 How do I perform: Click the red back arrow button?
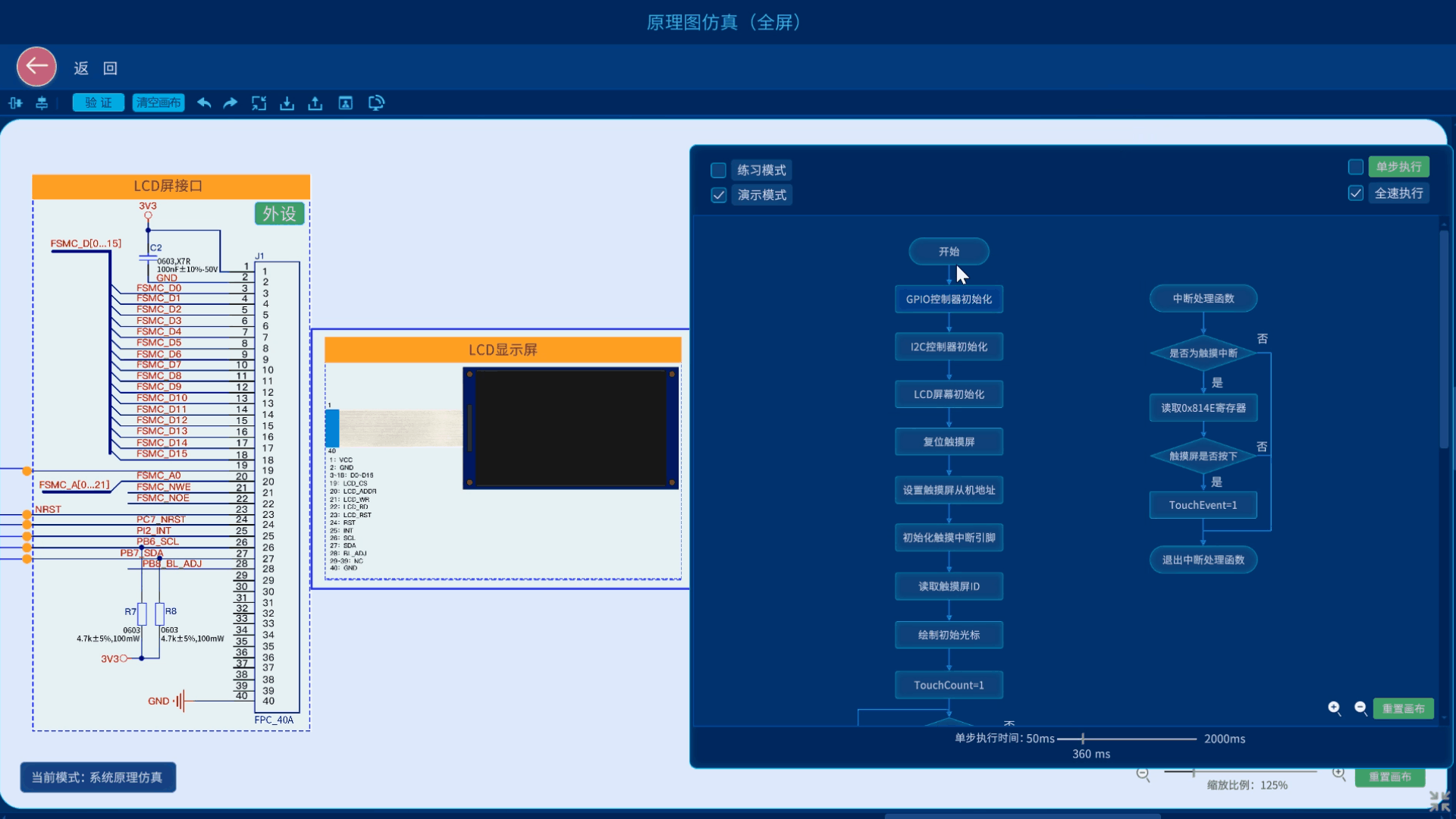pyautogui.click(x=36, y=67)
